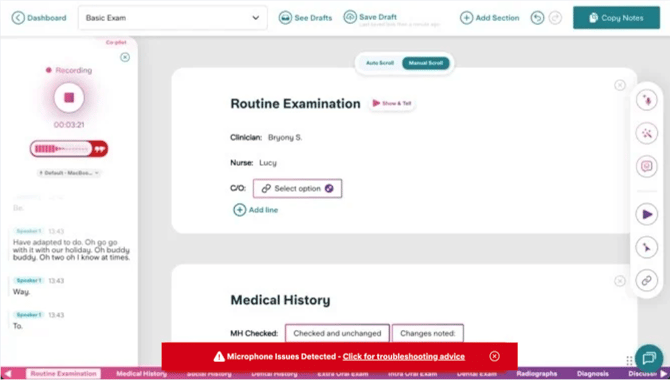The image size is (670, 380).
Task: Stop the recording with the stop button
Action: pyautogui.click(x=69, y=97)
